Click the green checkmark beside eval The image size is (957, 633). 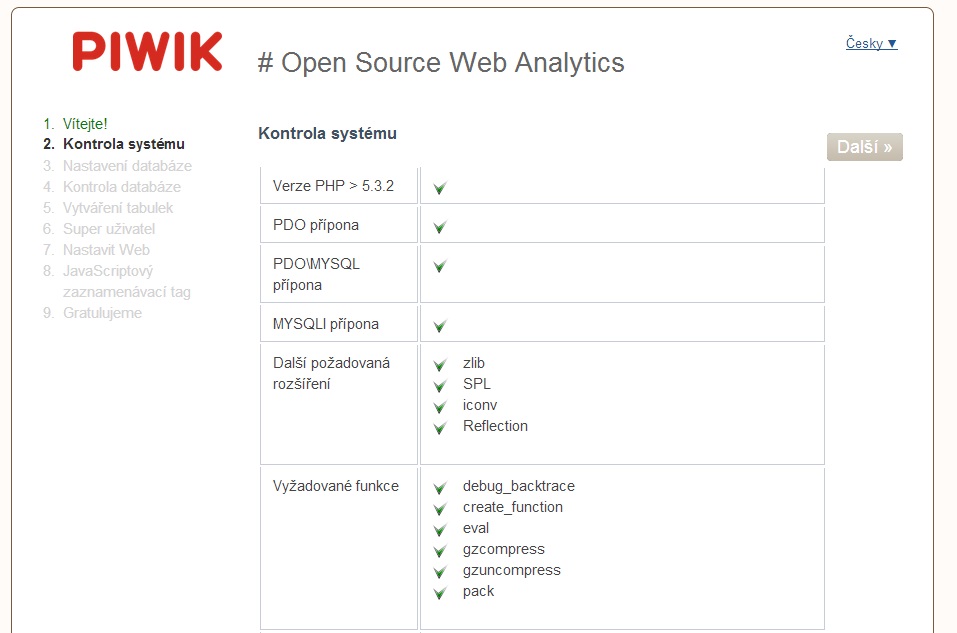tap(439, 530)
